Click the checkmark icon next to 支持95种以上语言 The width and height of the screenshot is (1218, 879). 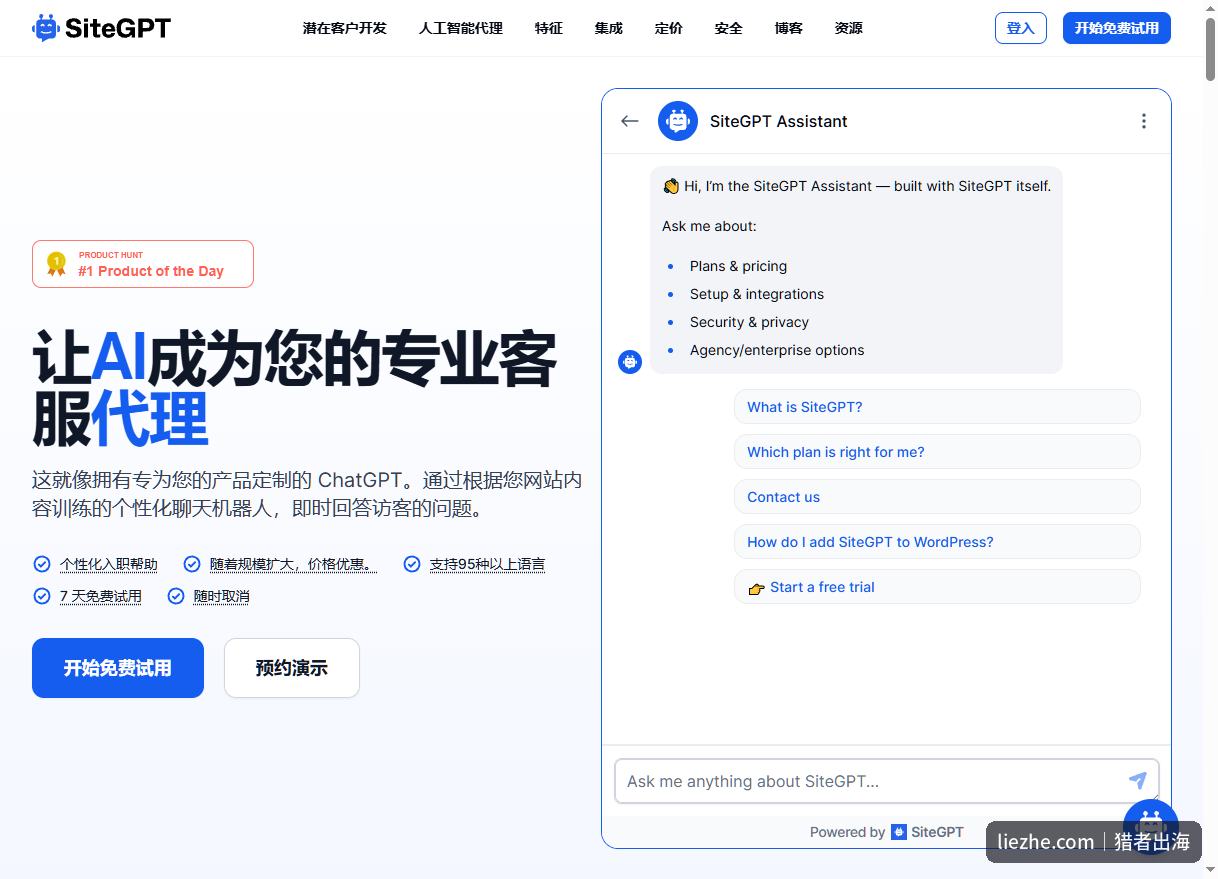click(x=412, y=564)
